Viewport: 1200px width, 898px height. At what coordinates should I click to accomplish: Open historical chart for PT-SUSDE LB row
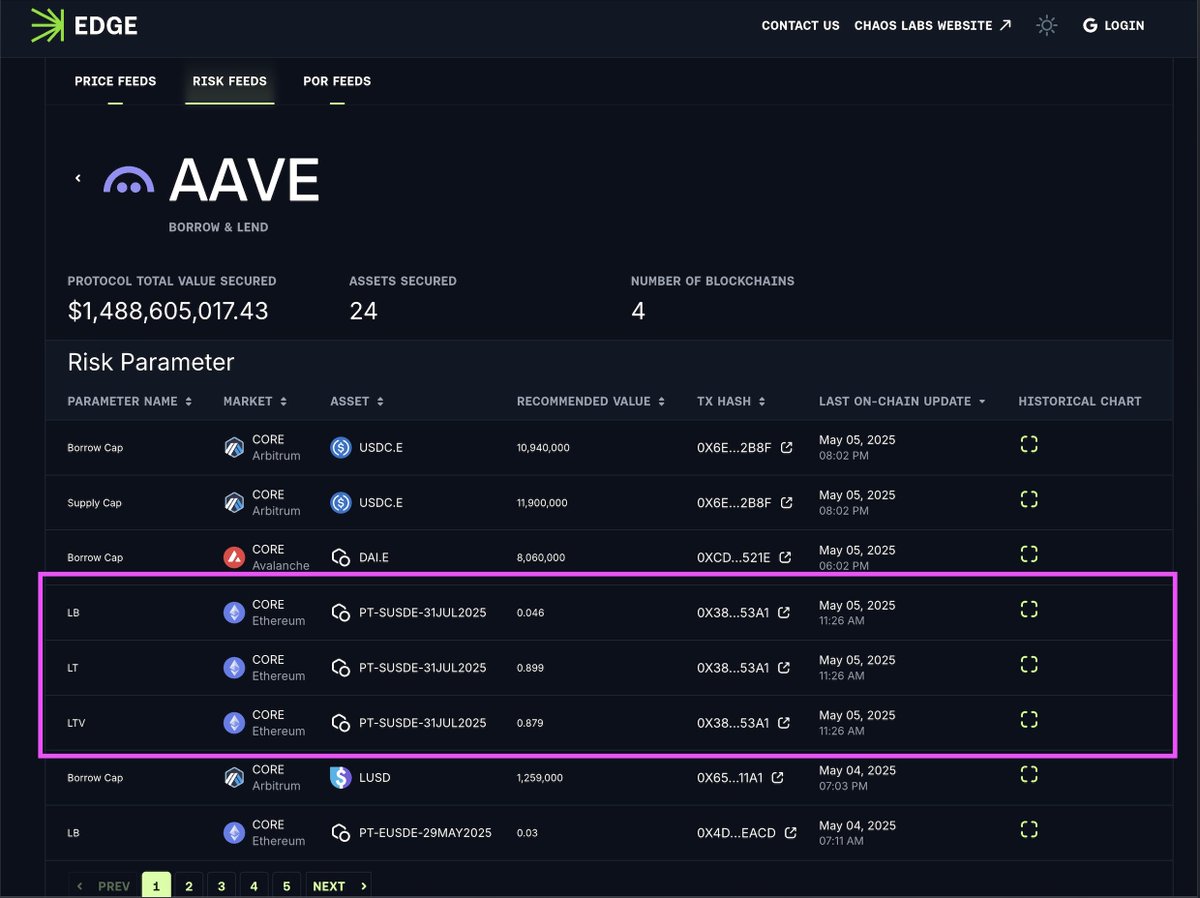[1029, 609]
